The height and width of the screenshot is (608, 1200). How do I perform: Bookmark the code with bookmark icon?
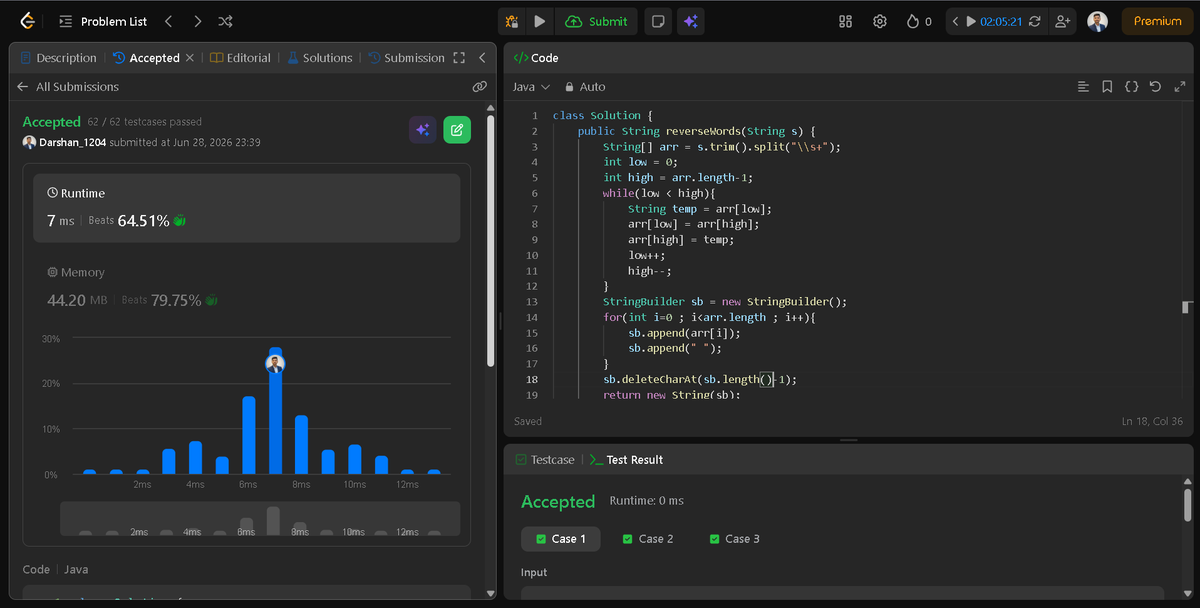tap(1107, 87)
